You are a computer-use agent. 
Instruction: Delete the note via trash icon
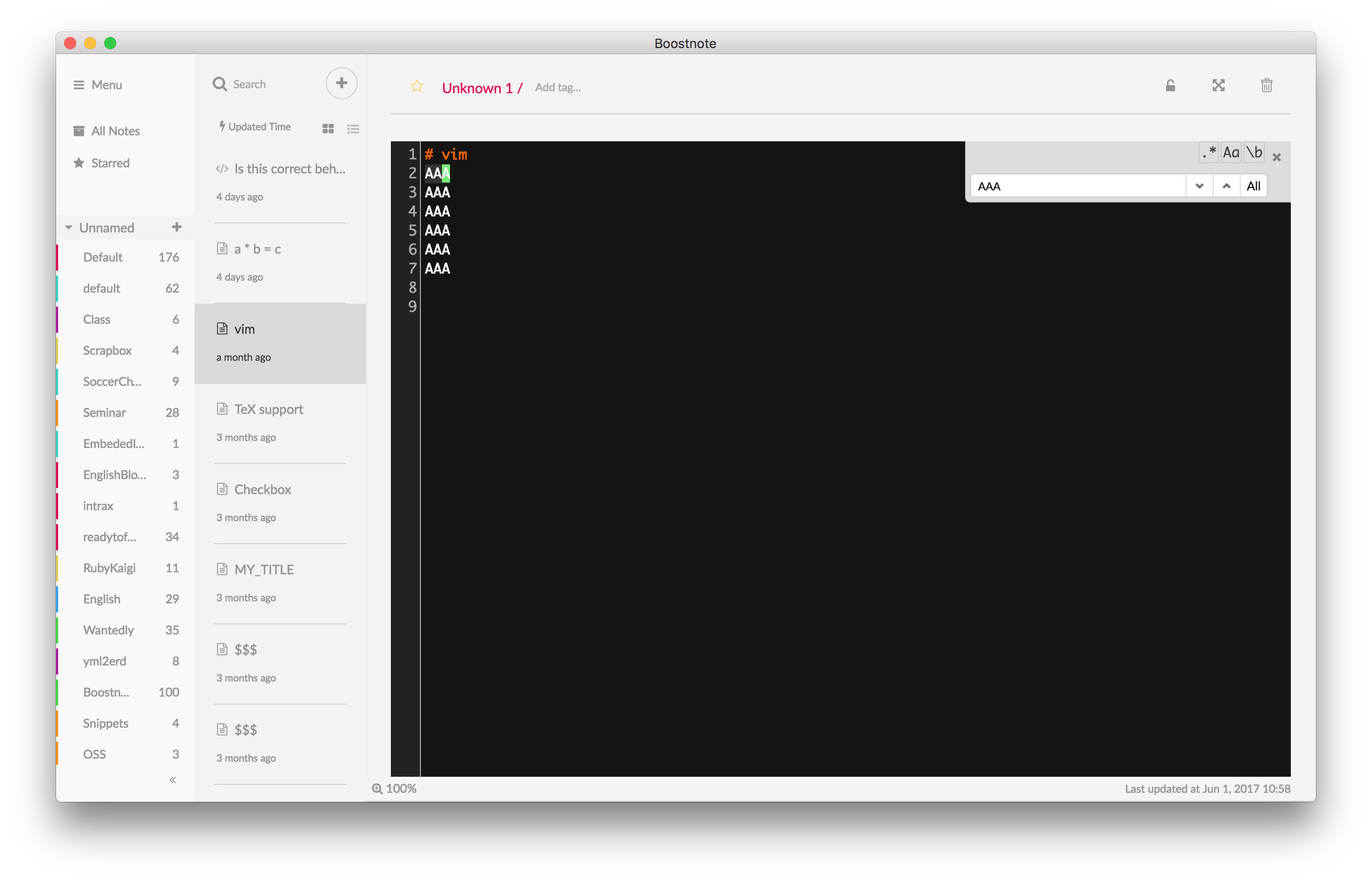point(1267,85)
